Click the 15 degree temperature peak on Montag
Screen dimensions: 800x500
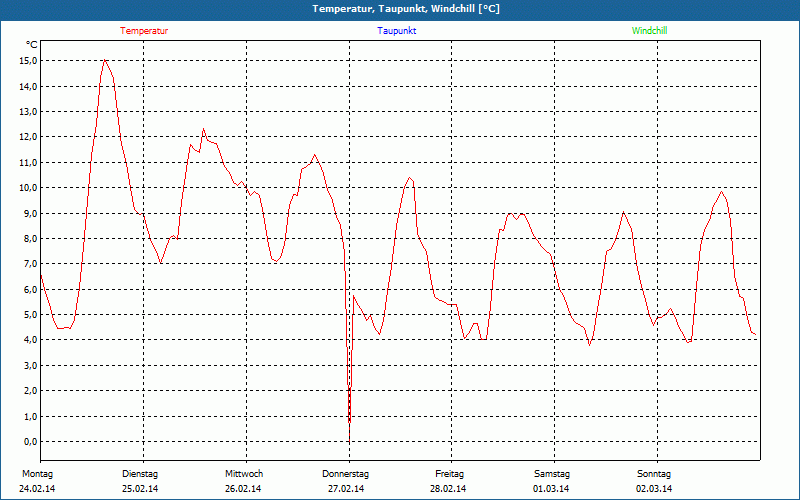click(x=105, y=60)
